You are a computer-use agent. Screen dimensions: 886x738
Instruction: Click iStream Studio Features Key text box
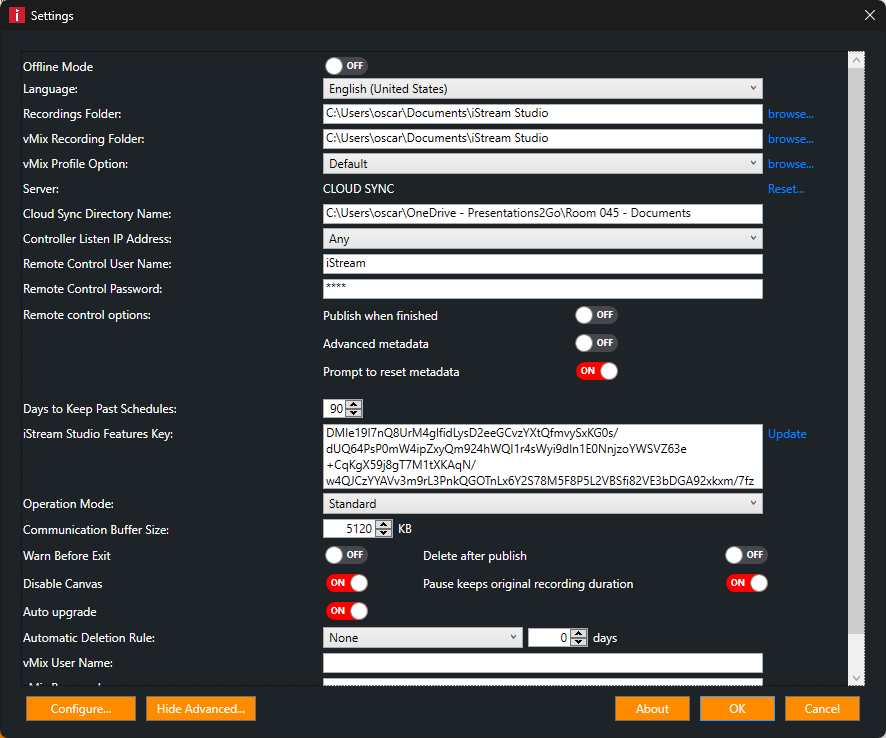pyautogui.click(x=542, y=457)
